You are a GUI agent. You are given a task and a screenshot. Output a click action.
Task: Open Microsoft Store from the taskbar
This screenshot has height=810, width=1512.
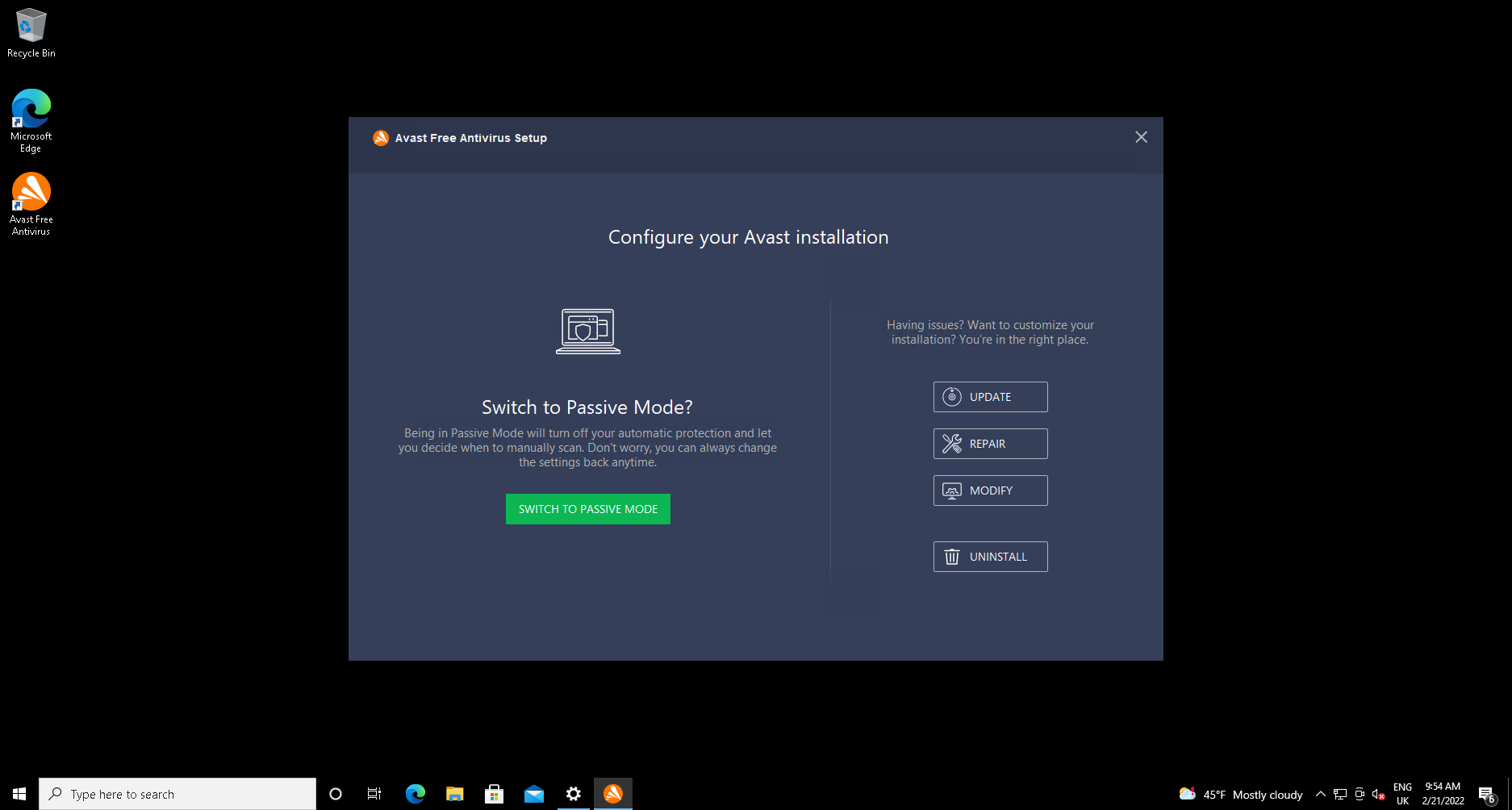(x=495, y=794)
